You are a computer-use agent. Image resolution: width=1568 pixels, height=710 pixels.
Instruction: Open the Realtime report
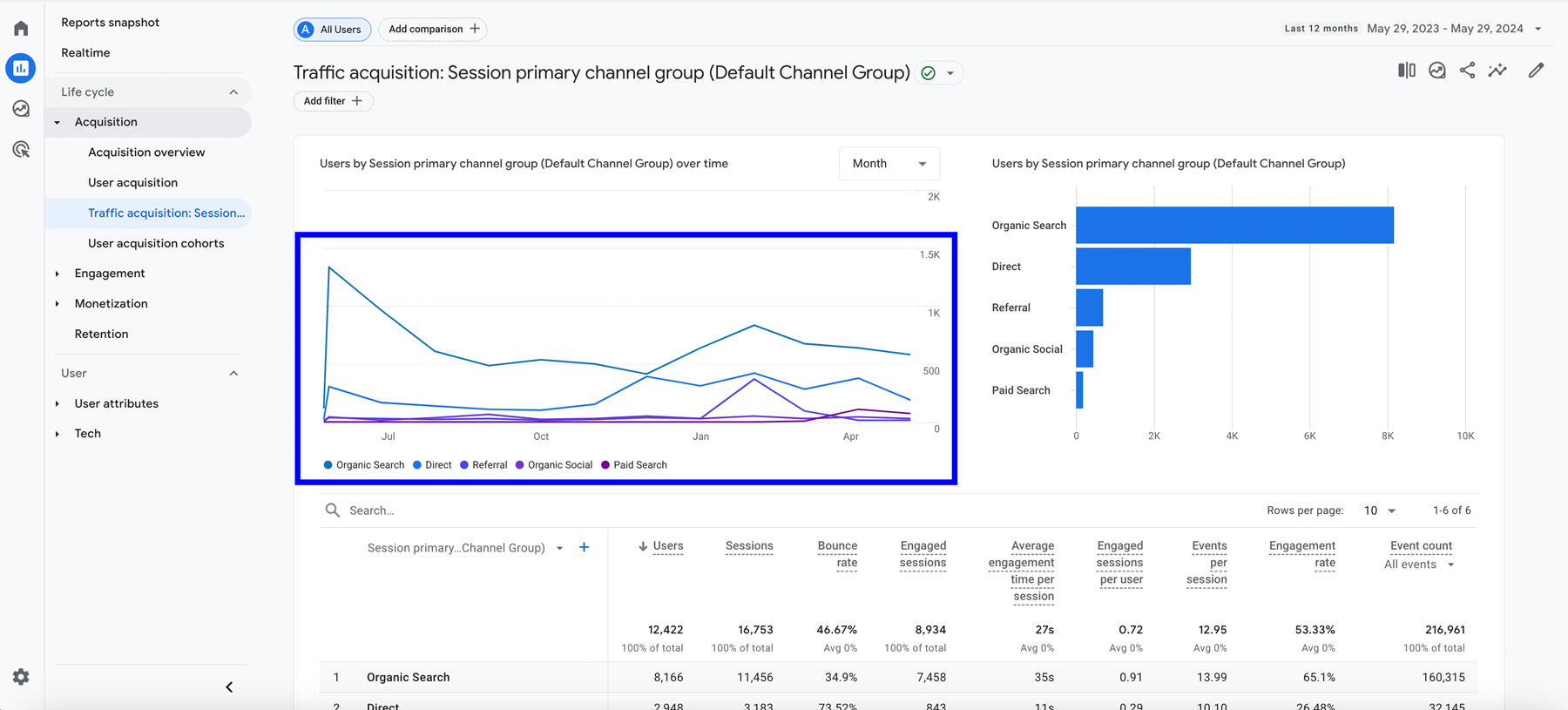85,53
